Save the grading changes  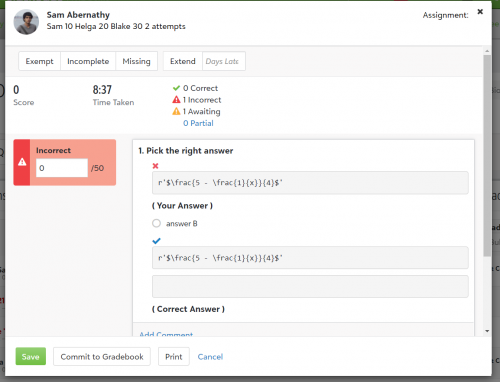(31, 357)
